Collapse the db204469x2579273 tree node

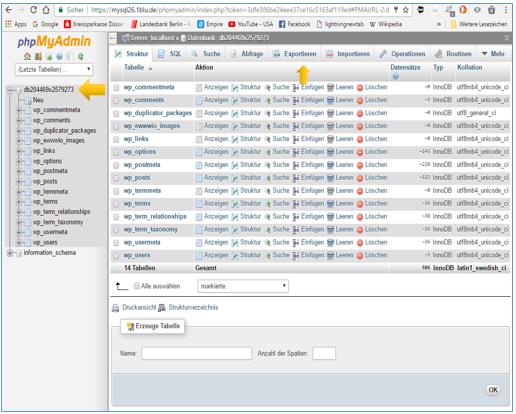click(x=11, y=90)
